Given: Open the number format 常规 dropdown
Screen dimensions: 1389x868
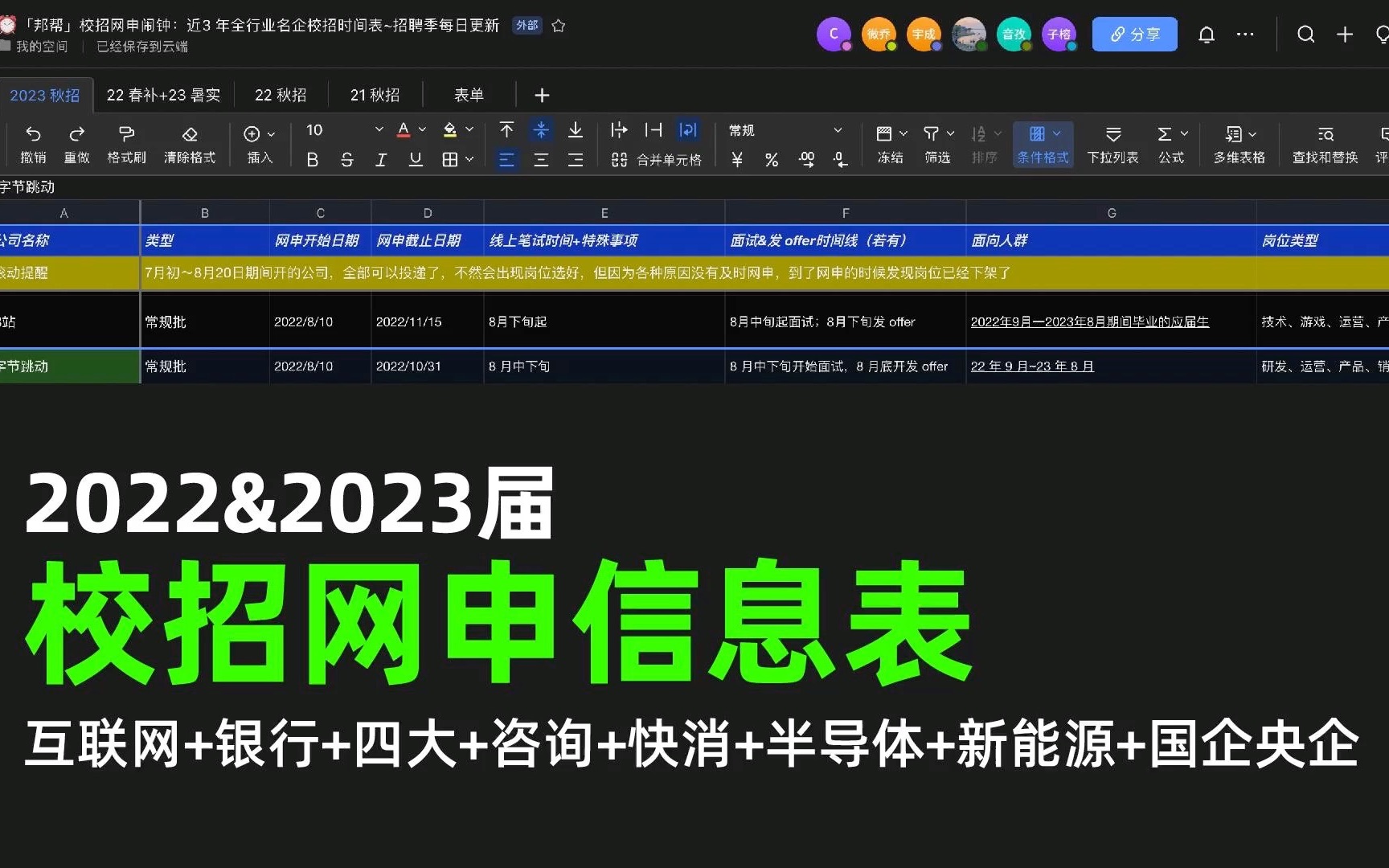Looking at the screenshot, I should (x=785, y=130).
